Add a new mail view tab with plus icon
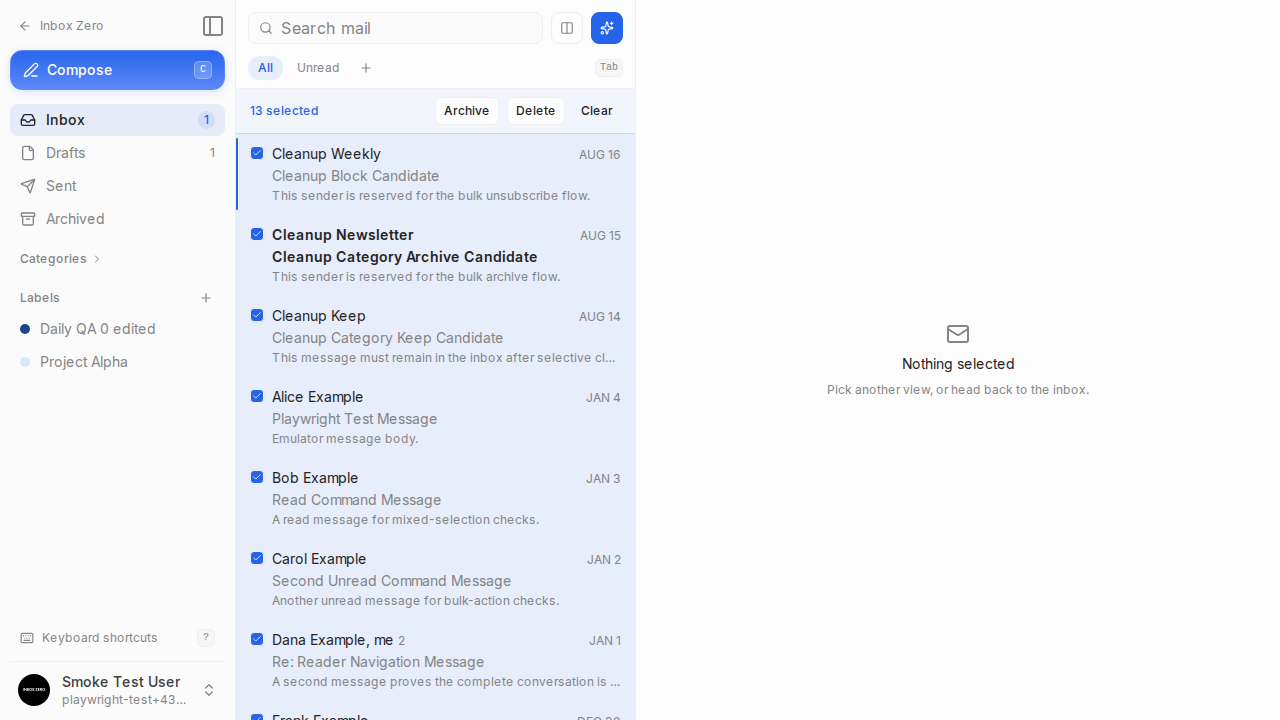The width and height of the screenshot is (1280, 720). (366, 68)
